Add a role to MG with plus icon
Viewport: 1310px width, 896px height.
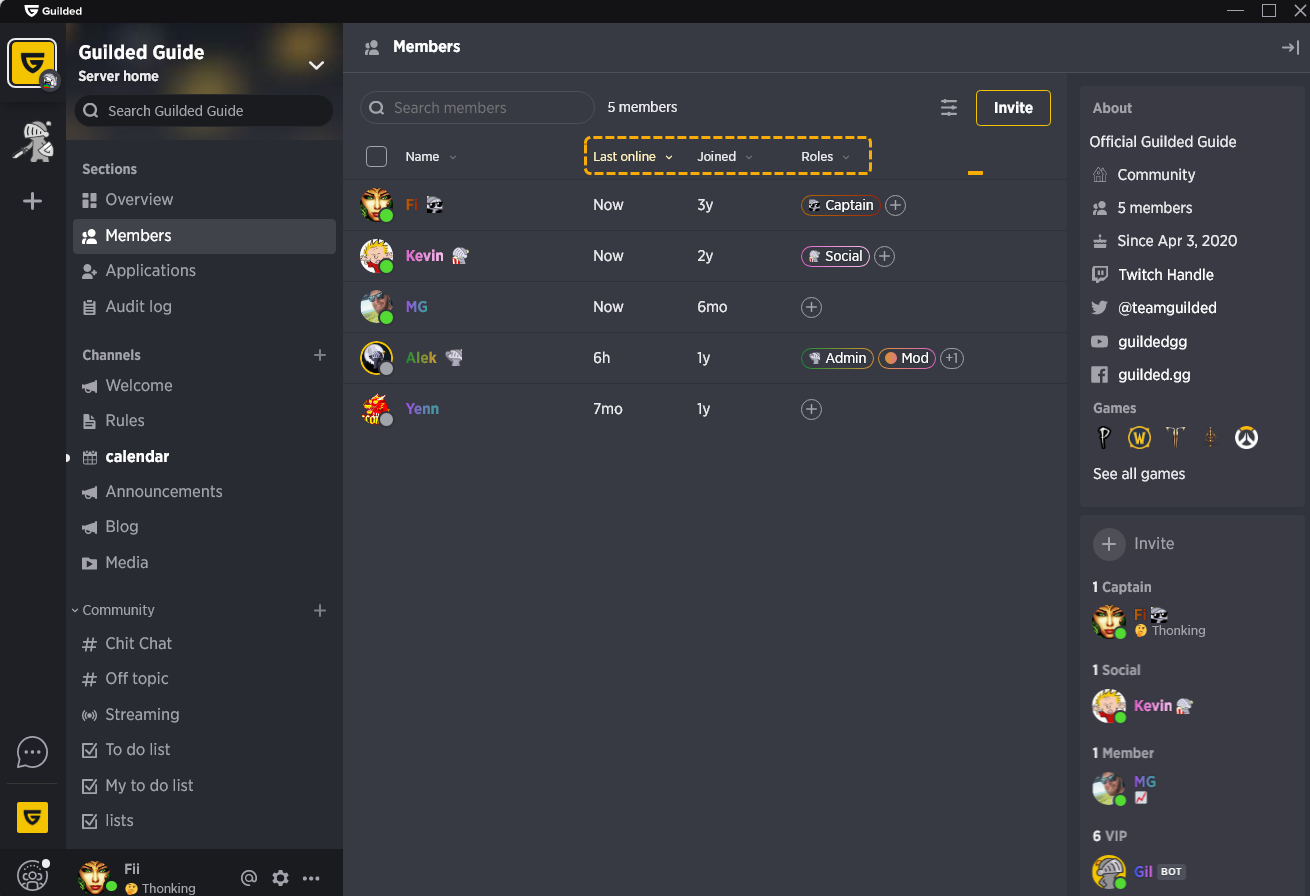812,307
